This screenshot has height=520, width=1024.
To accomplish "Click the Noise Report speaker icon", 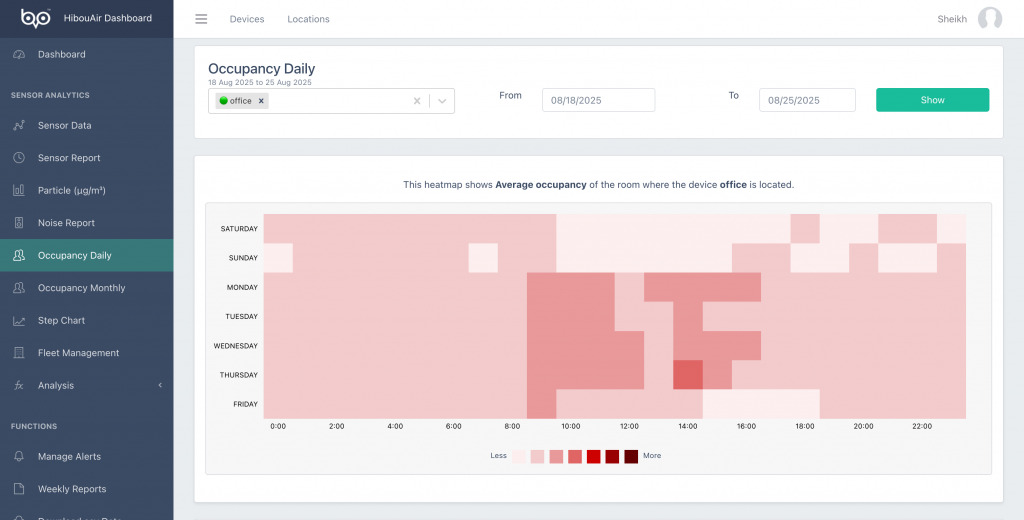I will click(19, 223).
